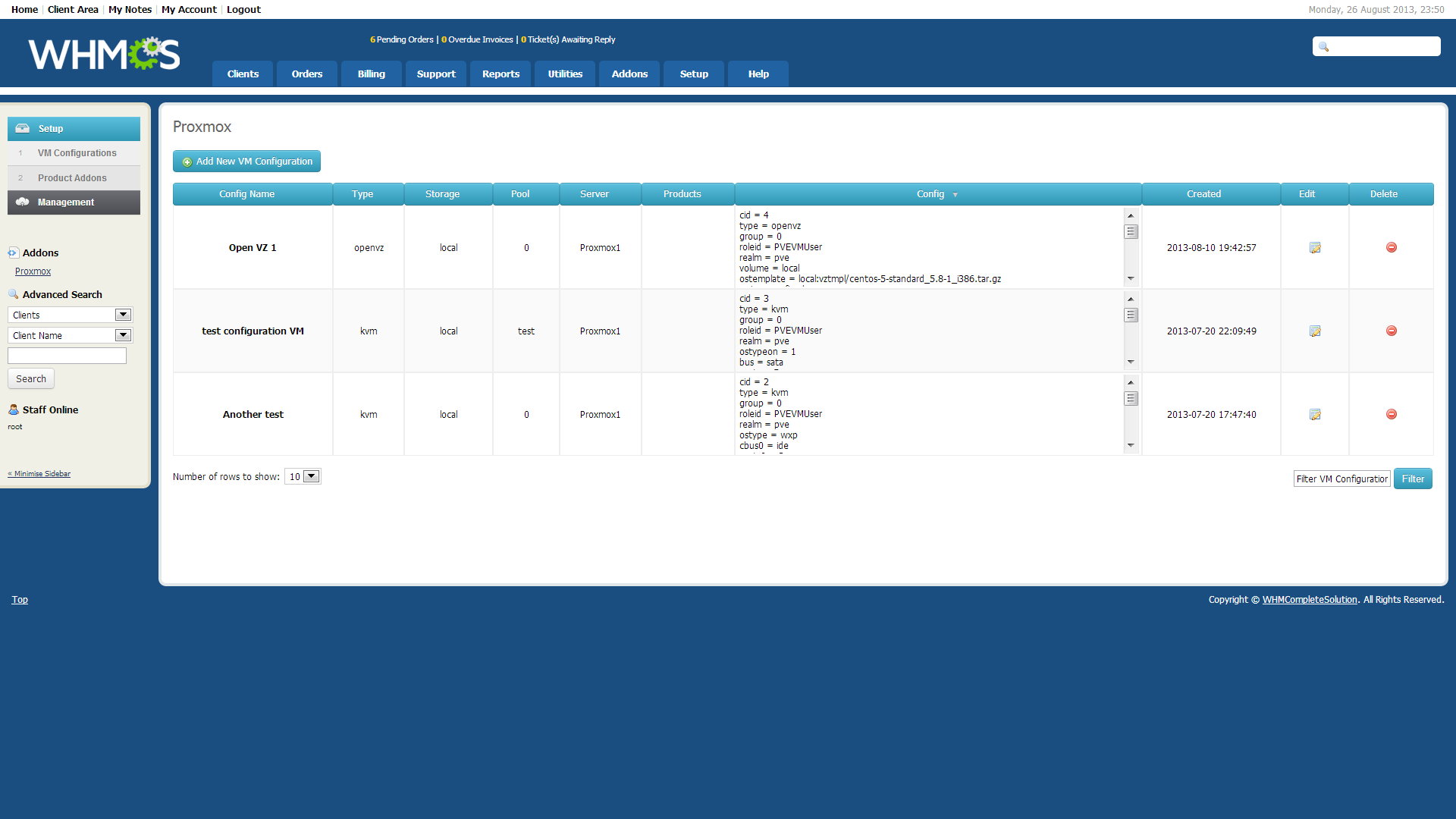Open the WHMCompleteSolution copyright link
Screen dimensions: 1456x819
(1310, 600)
